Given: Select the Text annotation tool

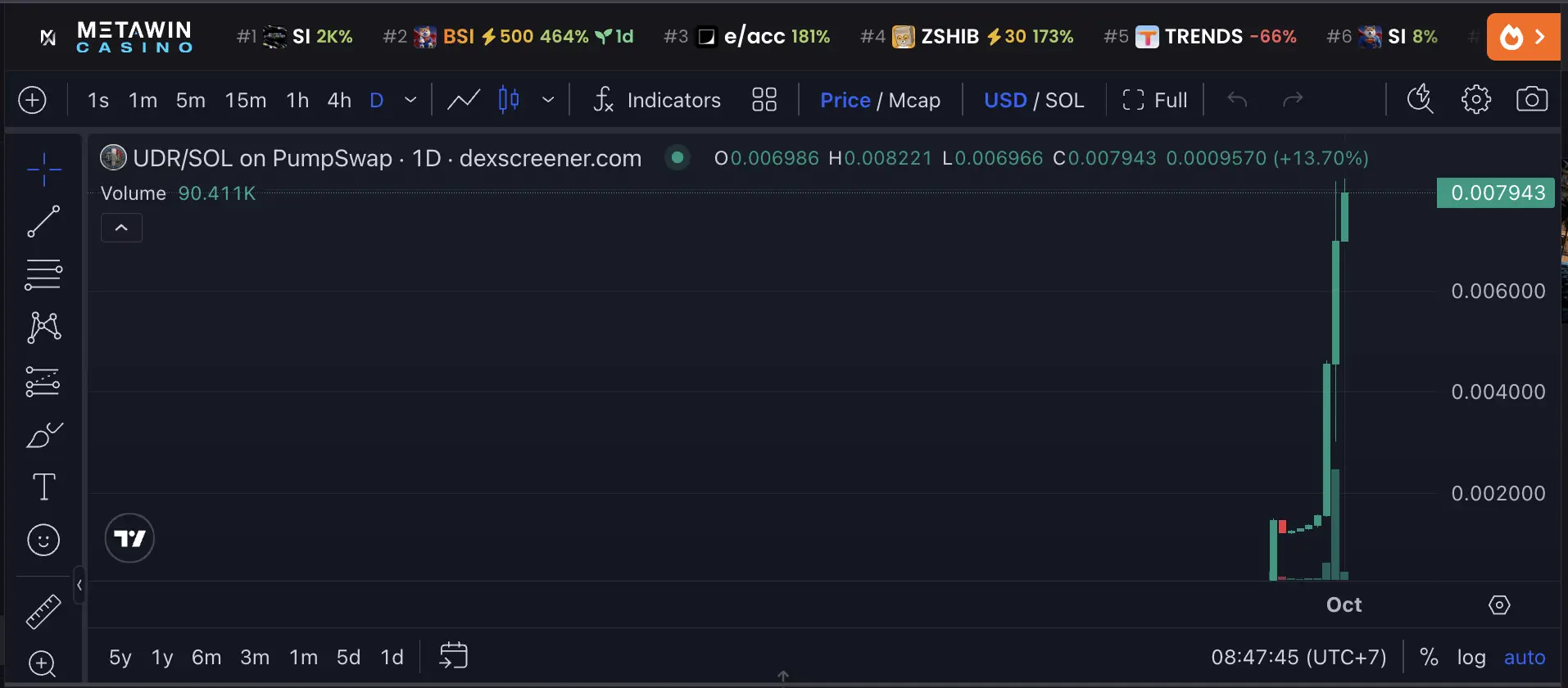Looking at the screenshot, I should coord(44,487).
